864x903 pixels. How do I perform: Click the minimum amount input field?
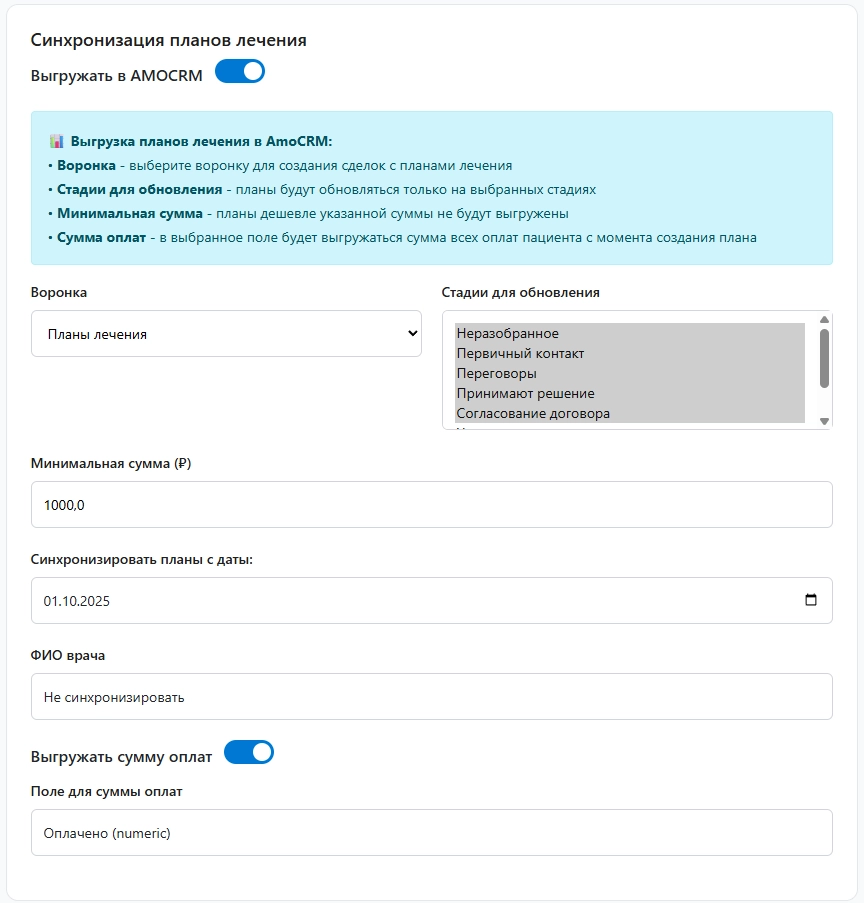pyautogui.click(x=430, y=503)
